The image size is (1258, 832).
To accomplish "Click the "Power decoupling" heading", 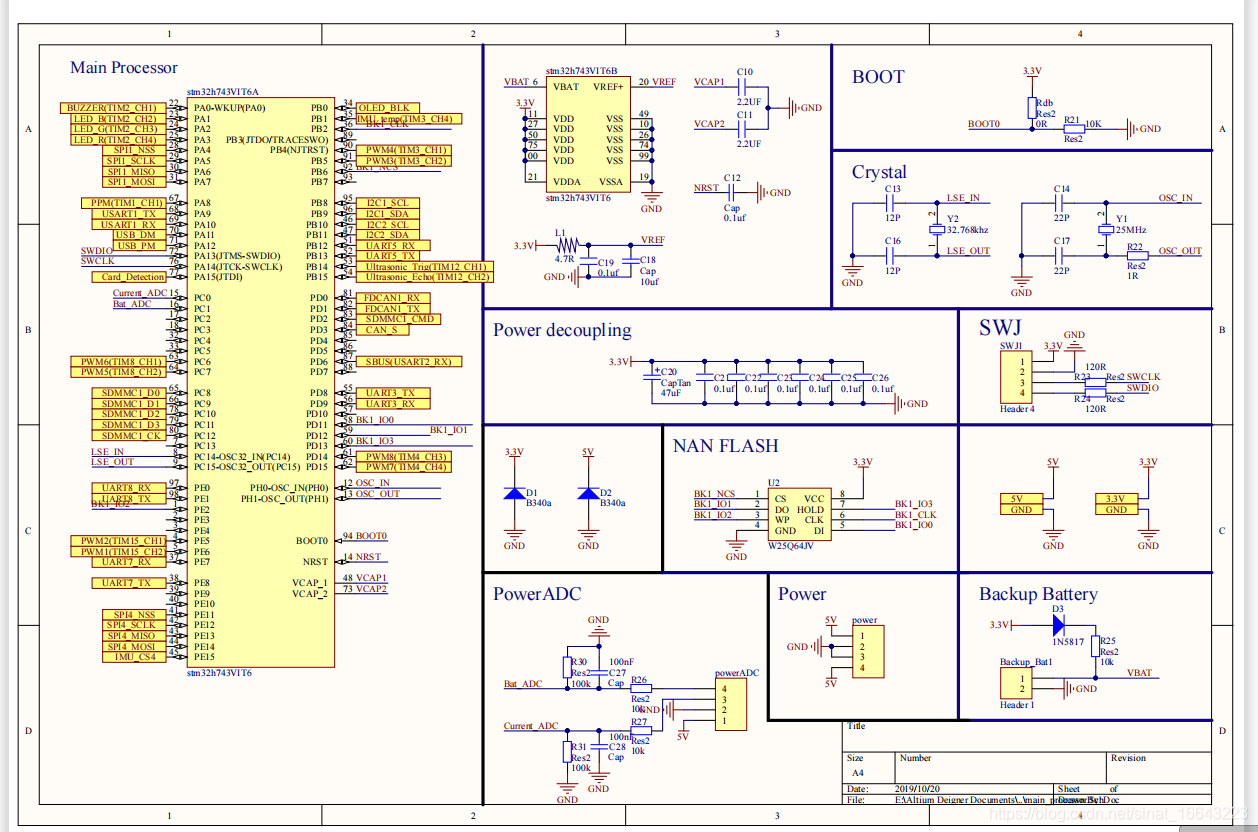I will click(x=562, y=331).
